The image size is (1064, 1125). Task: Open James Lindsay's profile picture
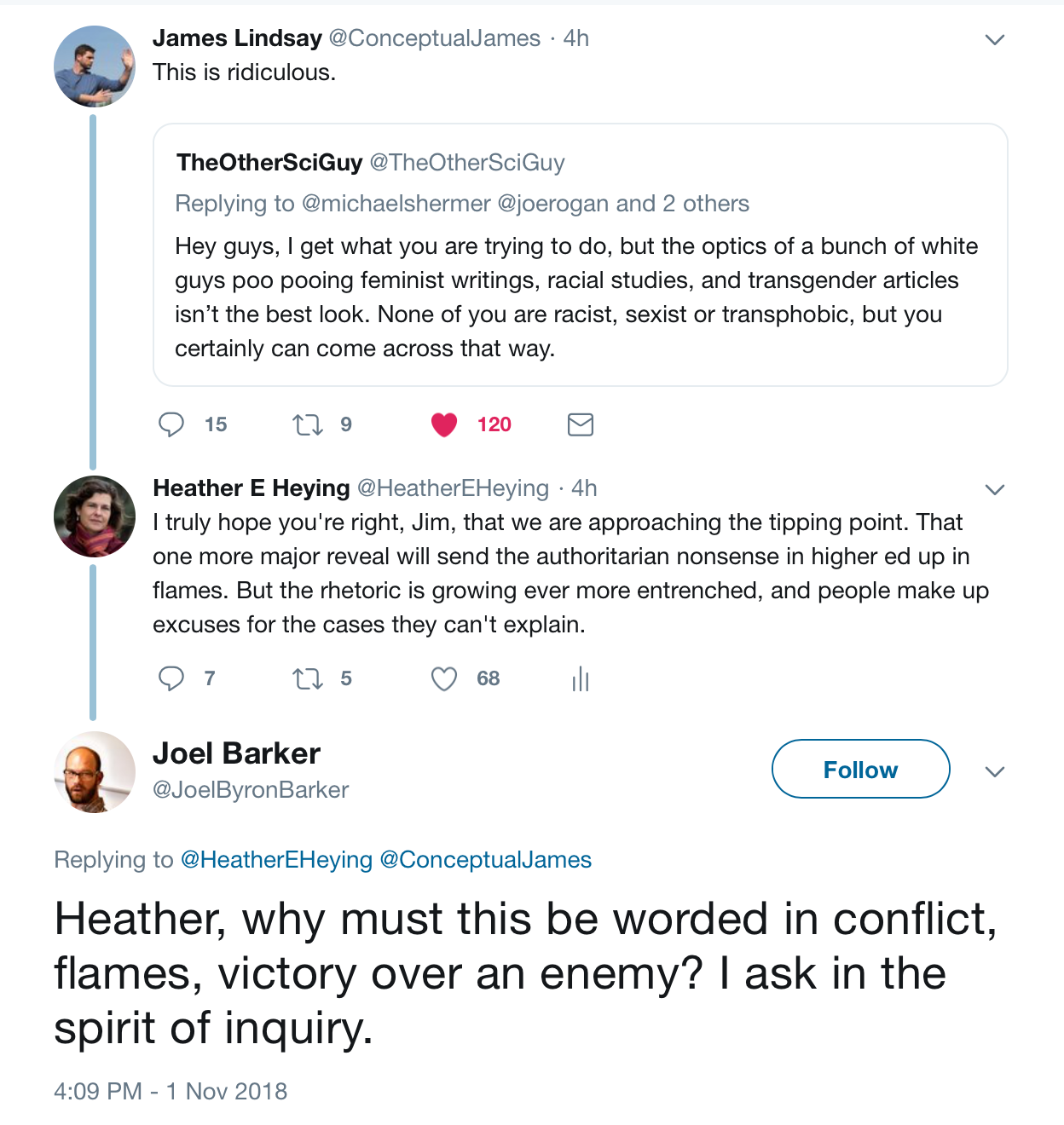pos(95,66)
